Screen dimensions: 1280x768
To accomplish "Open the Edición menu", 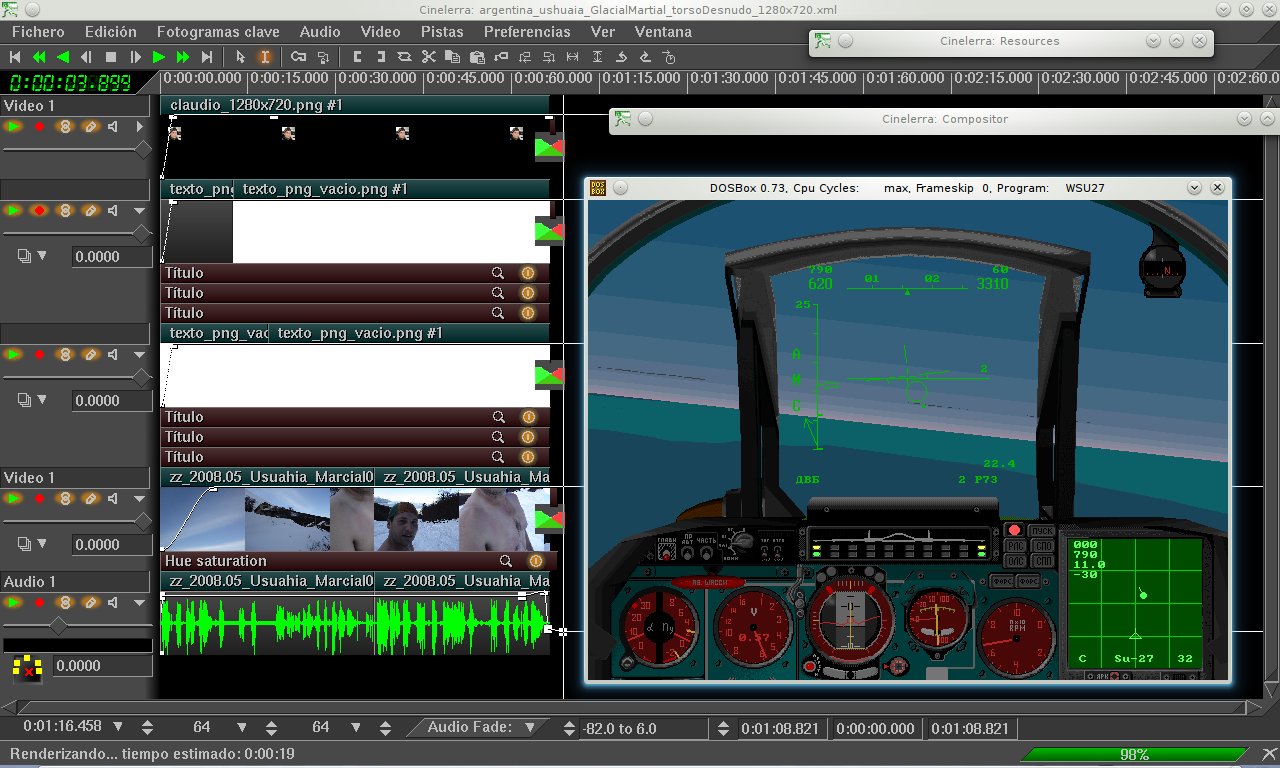I will [111, 31].
